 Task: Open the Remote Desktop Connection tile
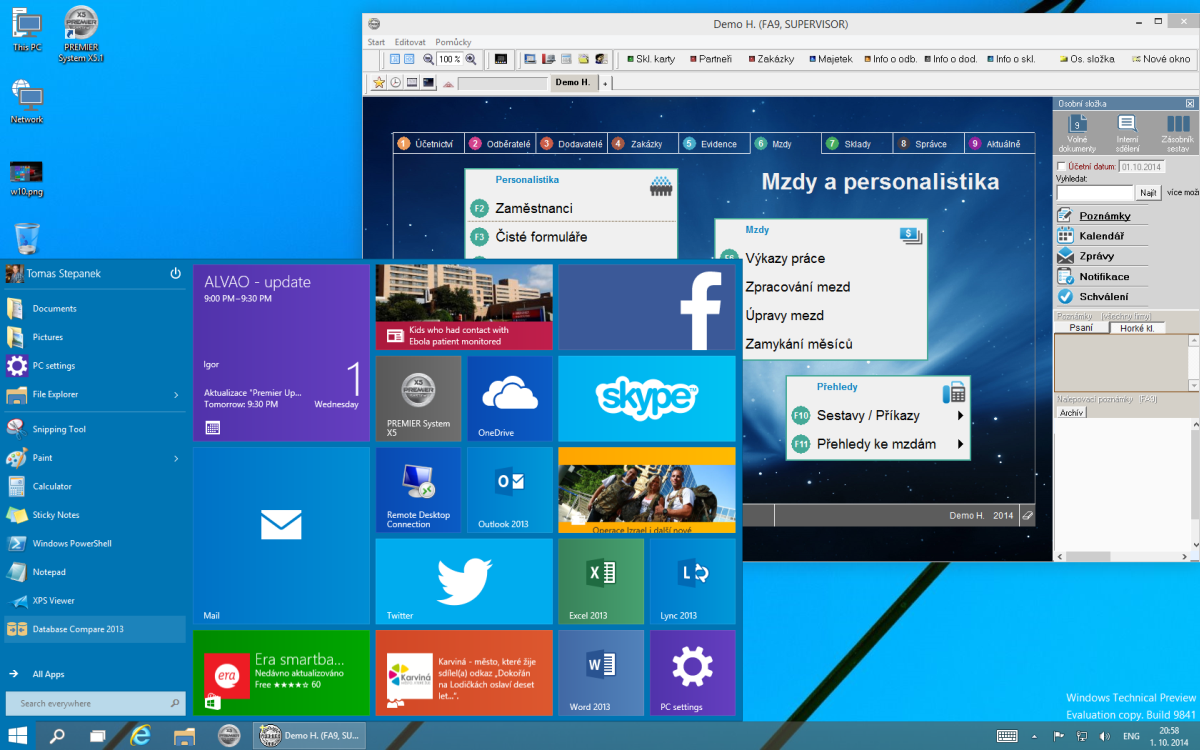point(418,490)
